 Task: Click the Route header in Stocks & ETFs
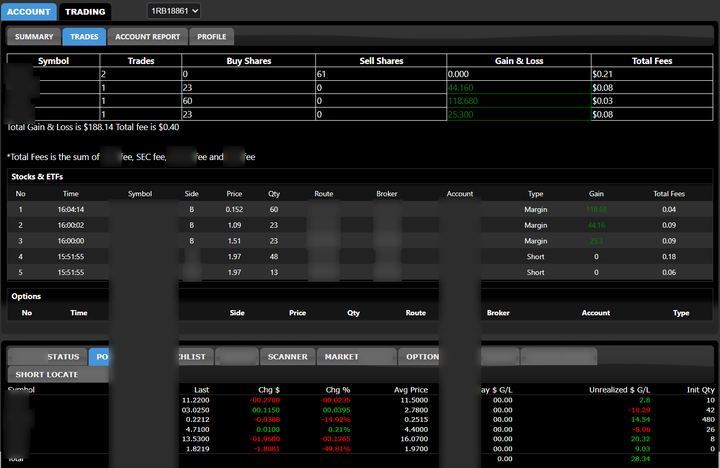(324, 194)
